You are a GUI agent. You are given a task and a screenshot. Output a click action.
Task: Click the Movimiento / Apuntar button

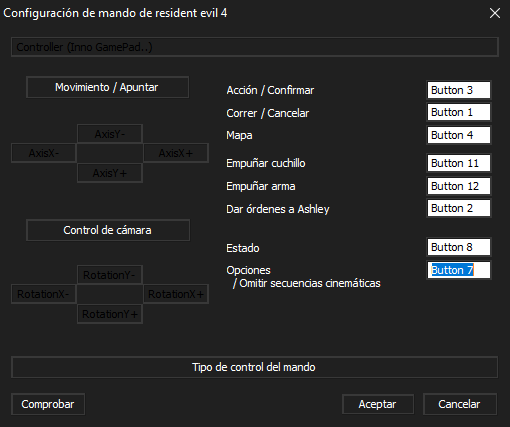pyautogui.click(x=107, y=87)
